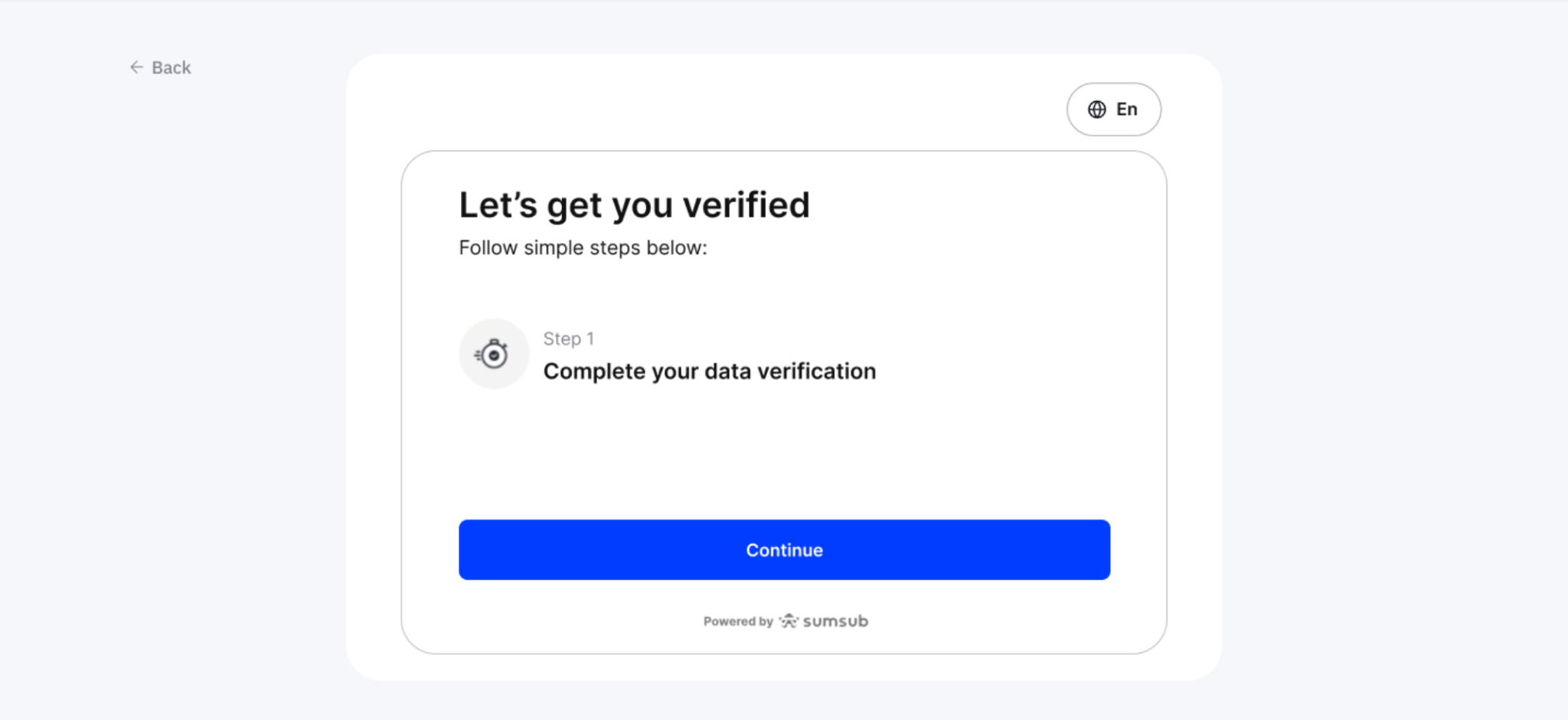Click the Sumsub logo icon
The width and height of the screenshot is (1568, 720).
789,621
